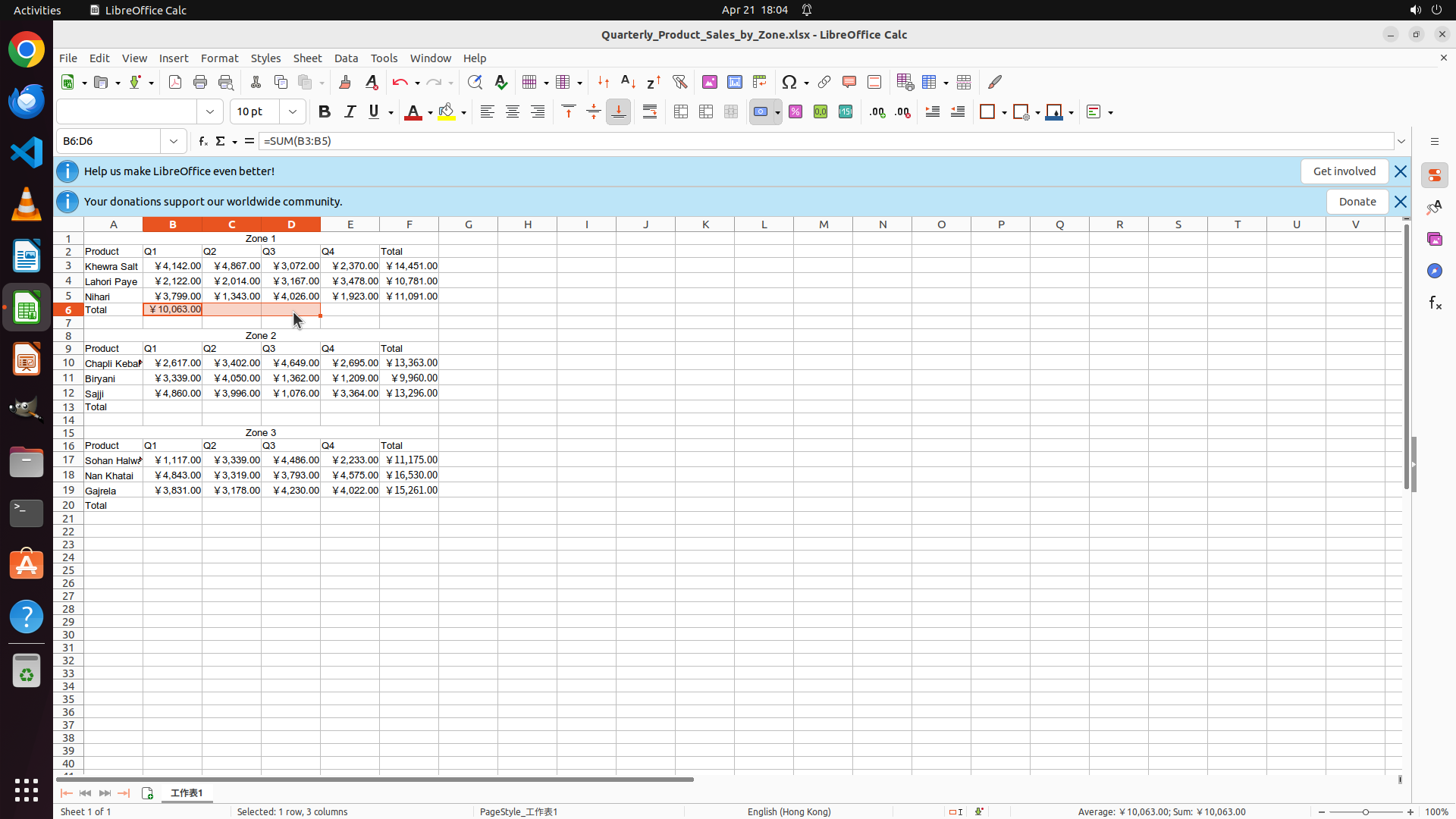The height and width of the screenshot is (819, 1456).
Task: Expand the formula bar input line
Action: pos(1401,141)
